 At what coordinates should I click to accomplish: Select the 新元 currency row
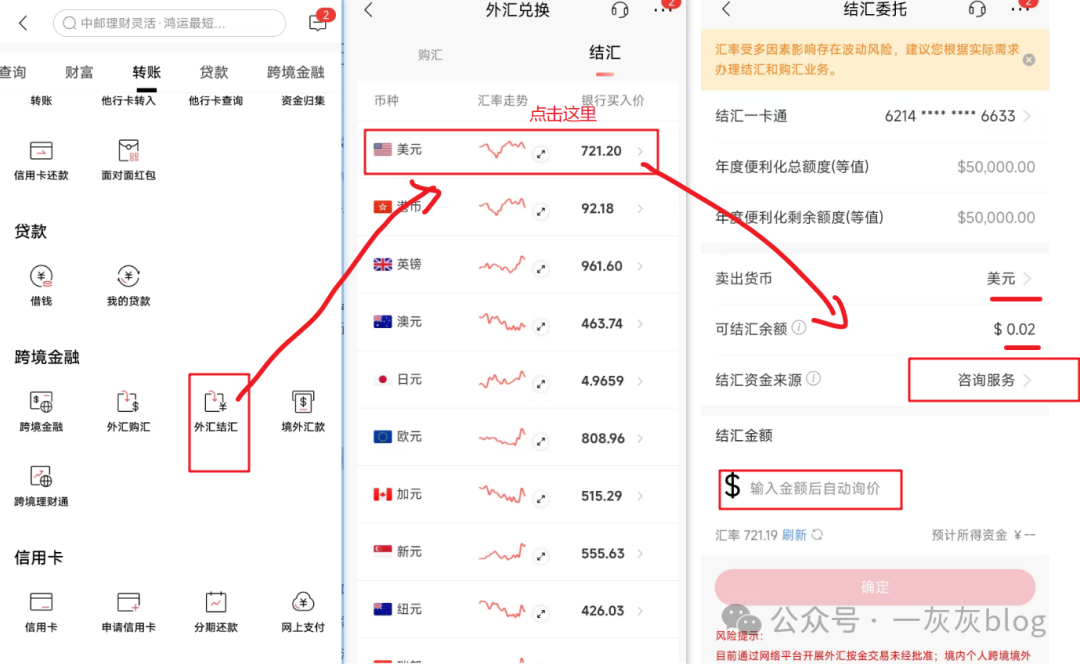(x=517, y=553)
